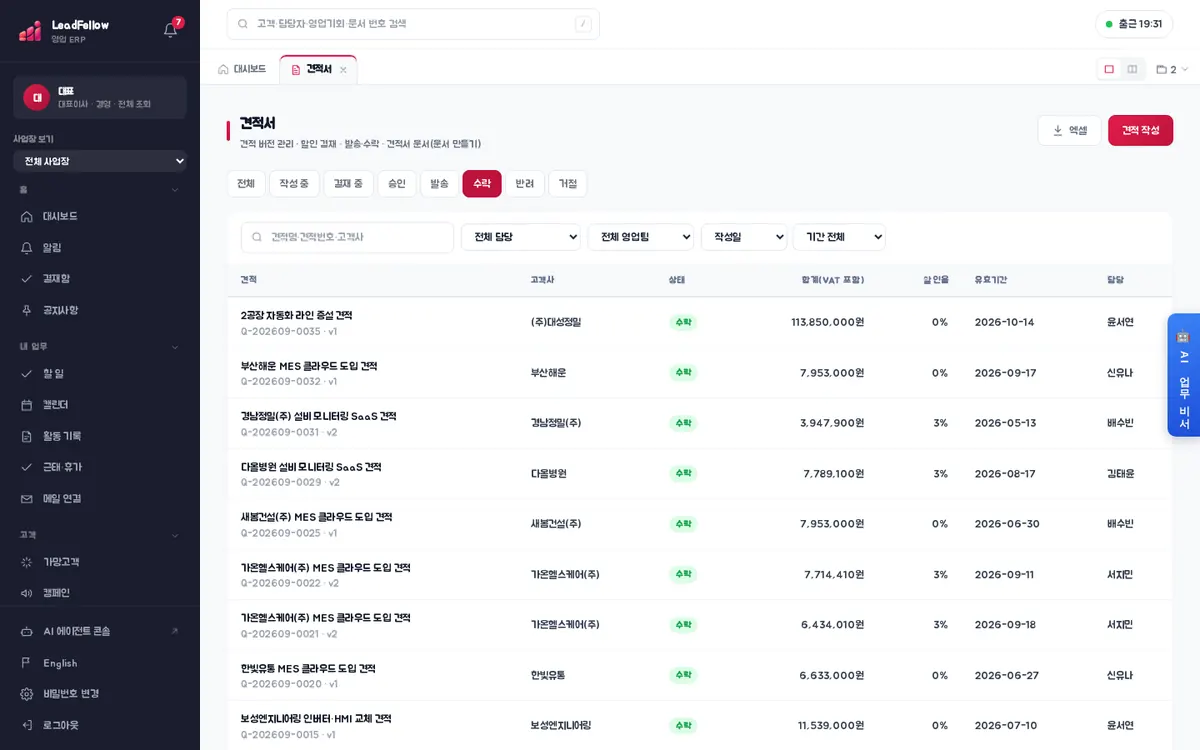Open 활동 기록 in the sidebar
This screenshot has height=750, width=1200.
click(100, 436)
